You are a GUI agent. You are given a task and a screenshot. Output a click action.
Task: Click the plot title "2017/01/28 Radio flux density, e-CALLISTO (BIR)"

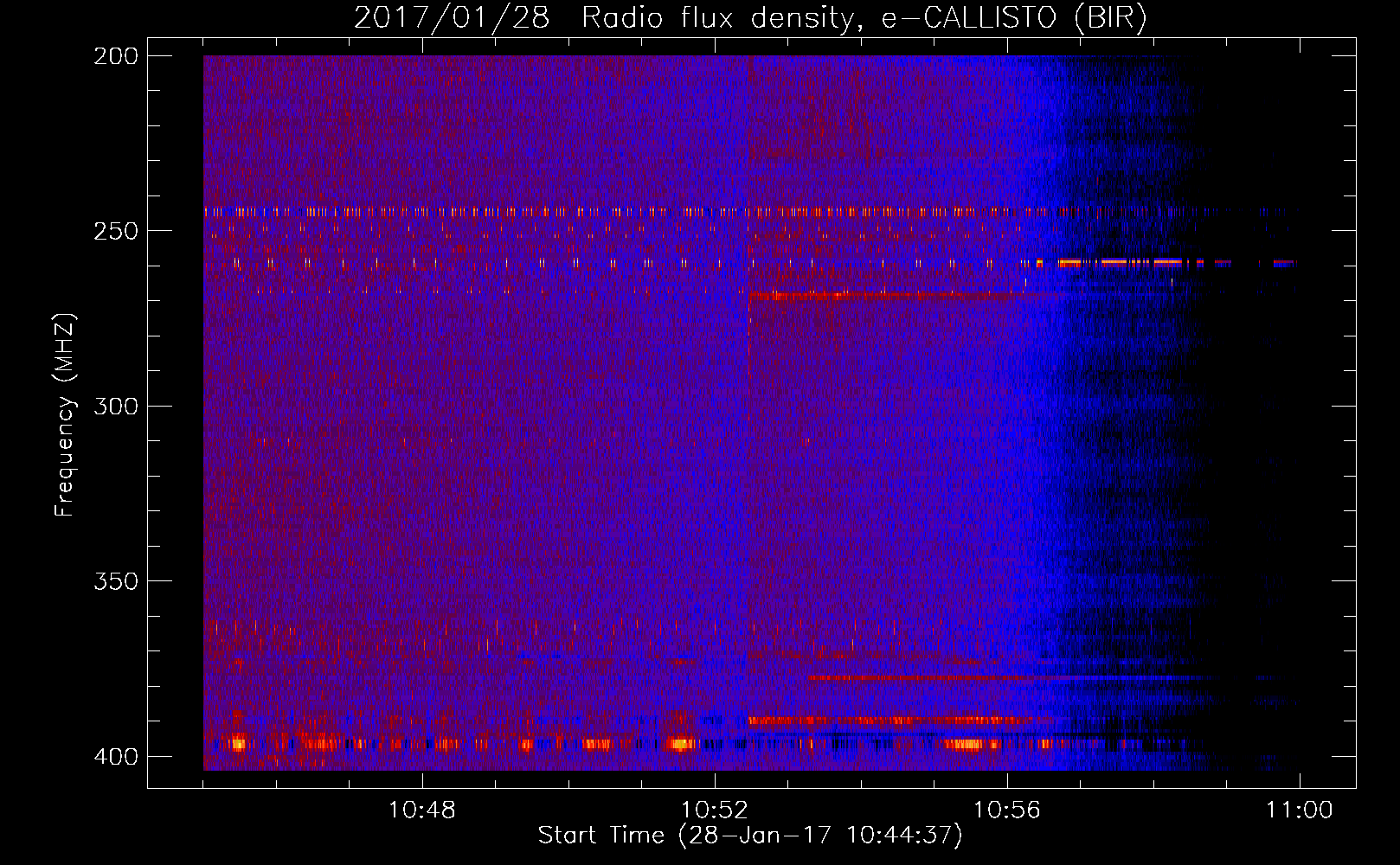click(x=750, y=18)
